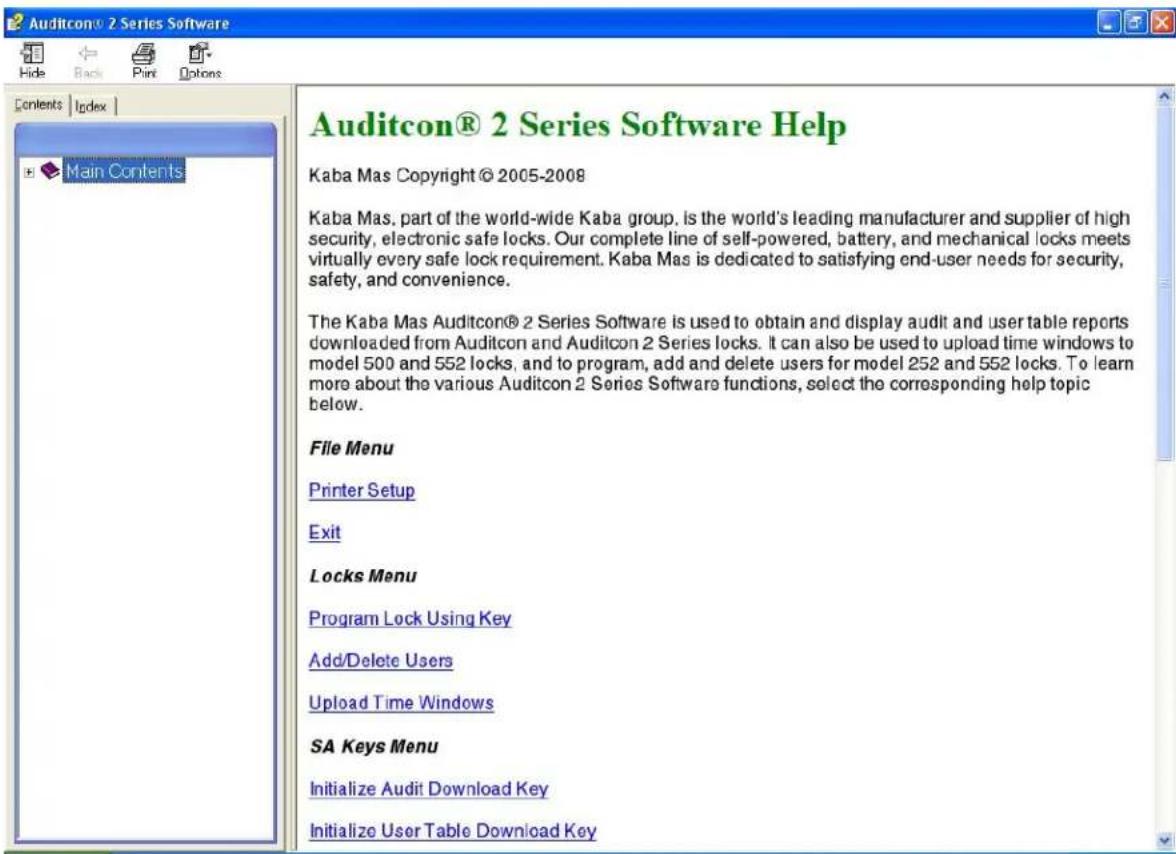The width and height of the screenshot is (1176, 854).
Task: Click the File Menu heading text
Action: point(351,448)
